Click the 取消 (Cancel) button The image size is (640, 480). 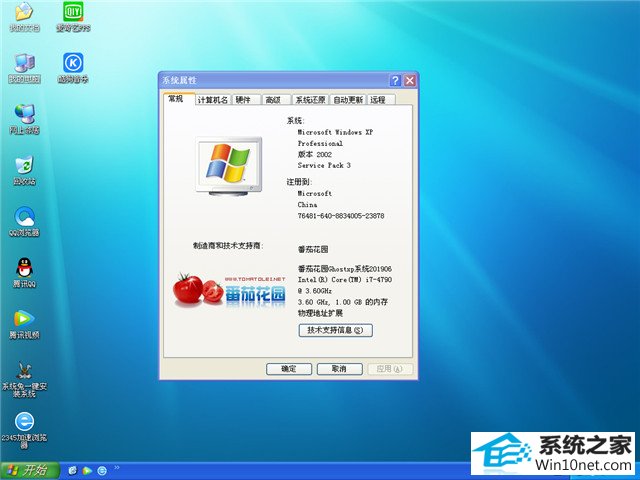pyautogui.click(x=340, y=369)
